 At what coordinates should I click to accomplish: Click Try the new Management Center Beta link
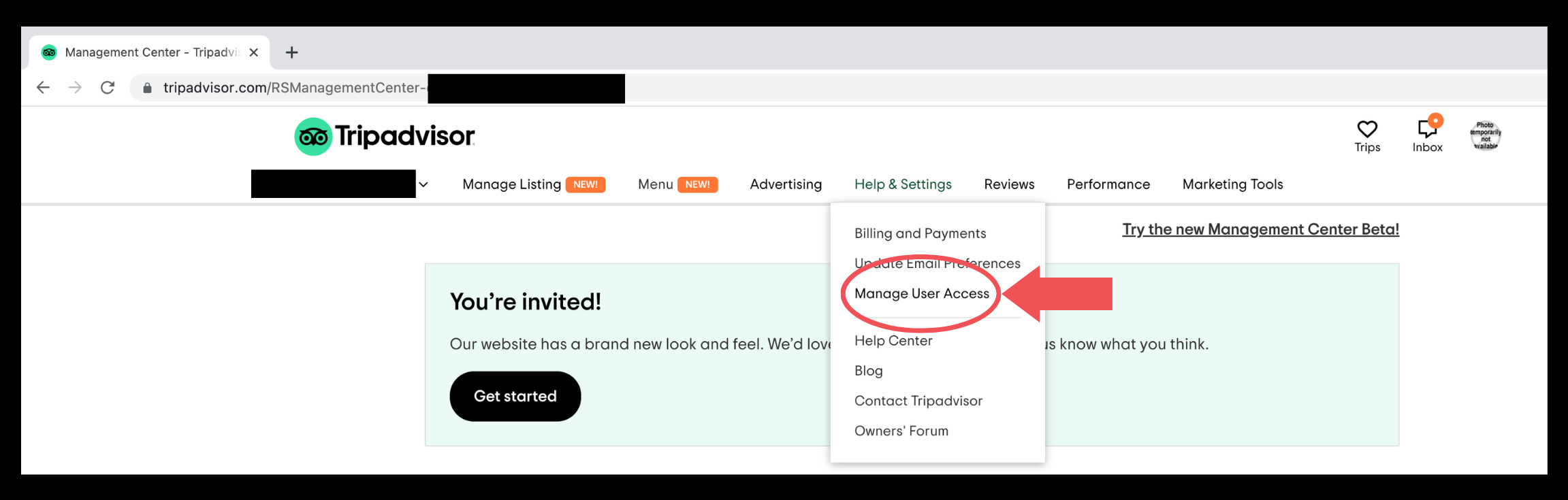1260,229
